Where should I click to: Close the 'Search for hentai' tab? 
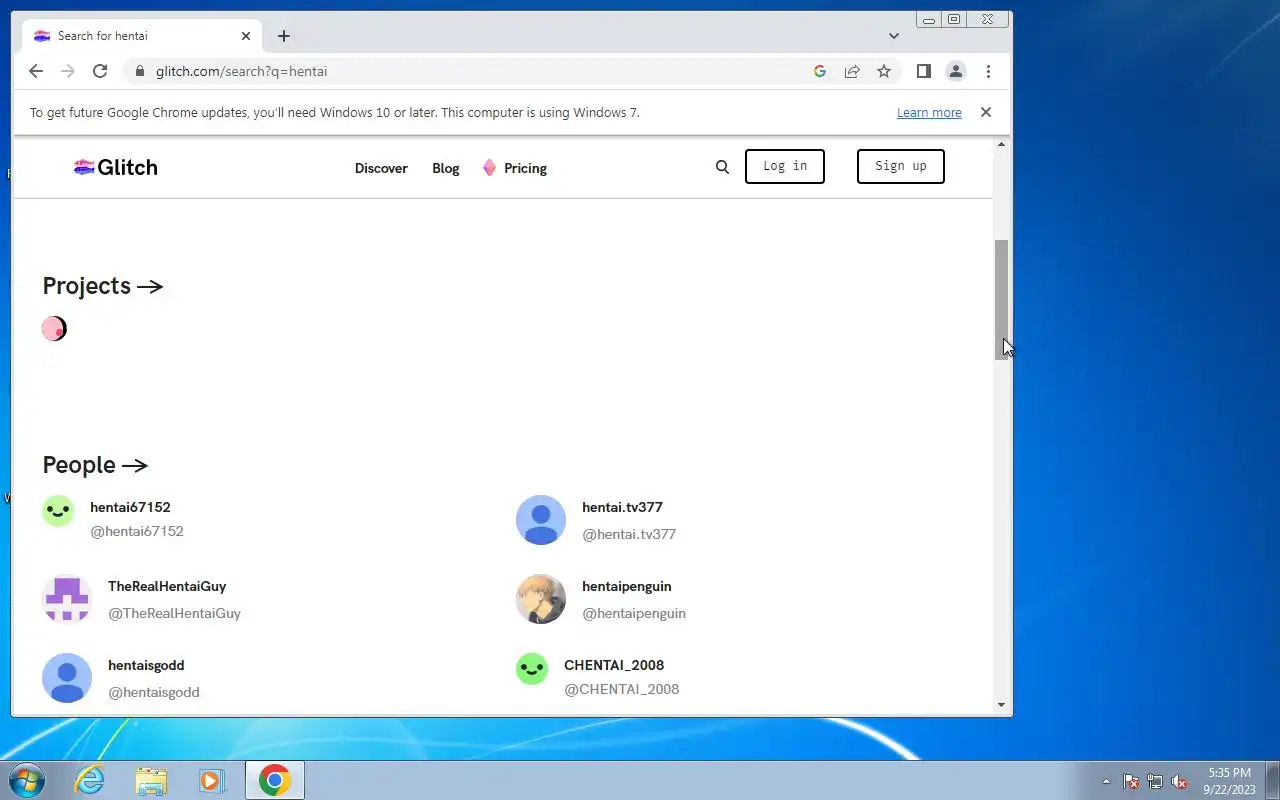pos(246,36)
